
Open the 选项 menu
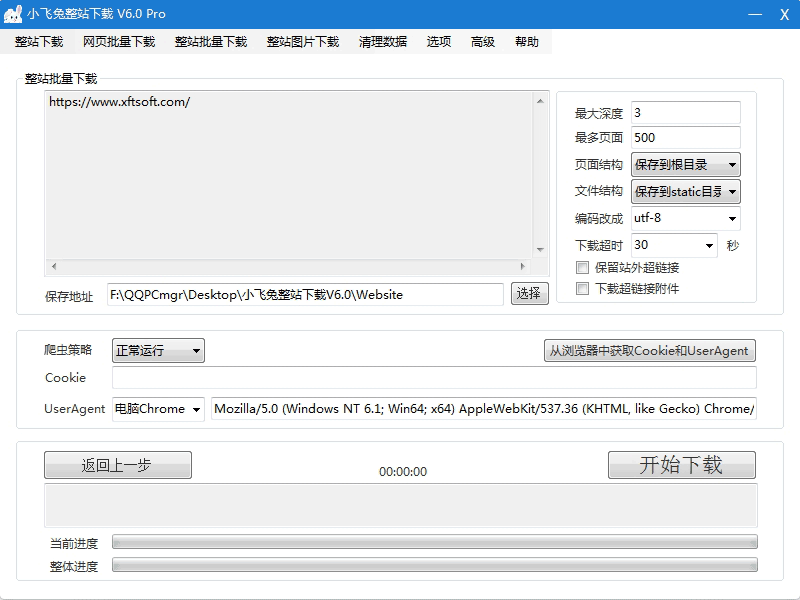(438, 42)
